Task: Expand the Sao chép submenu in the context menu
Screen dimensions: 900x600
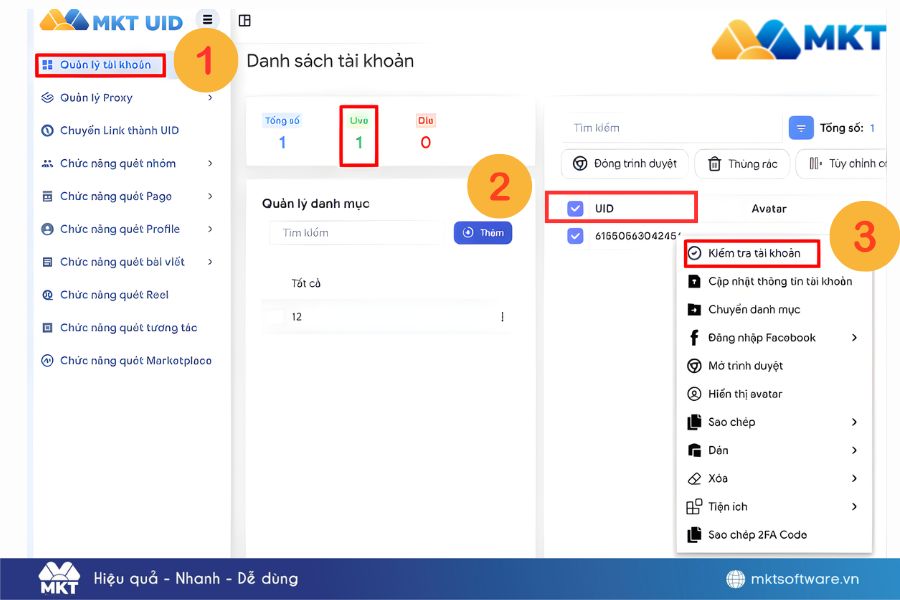Action: (854, 422)
